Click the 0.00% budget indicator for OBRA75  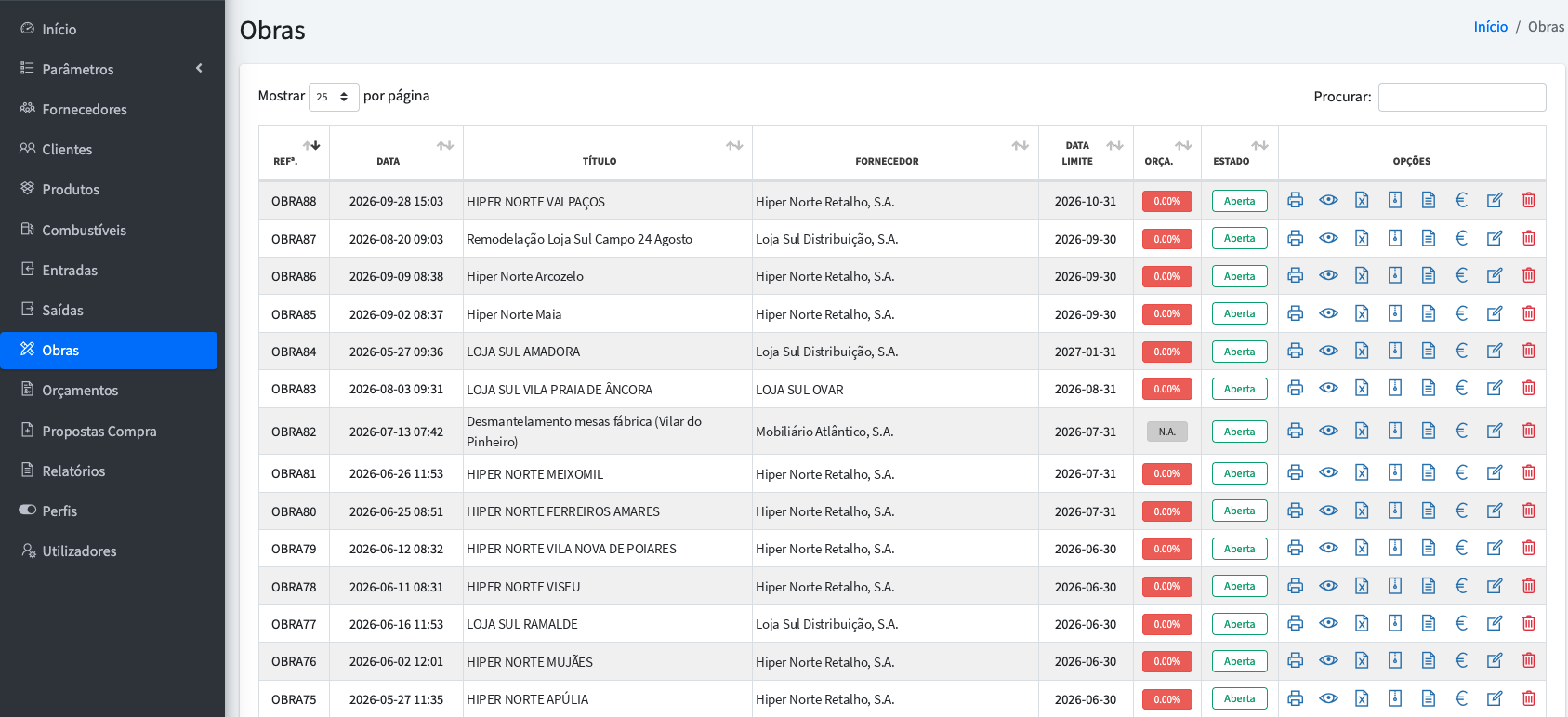[1167, 699]
